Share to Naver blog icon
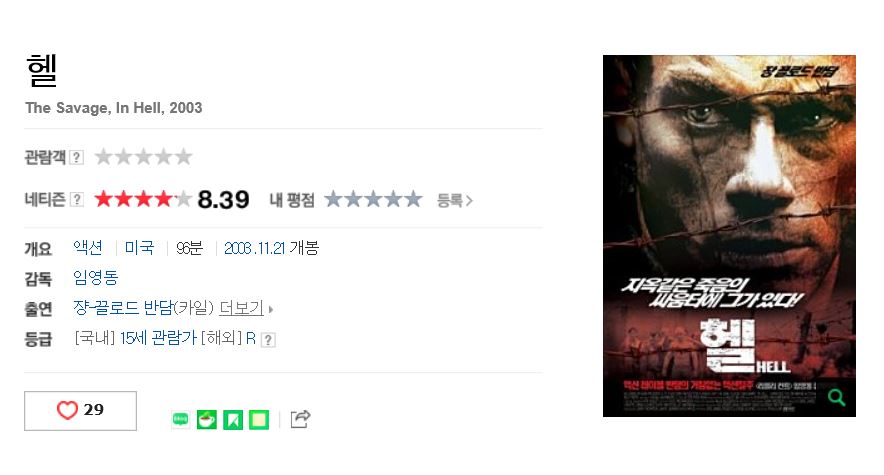Screen dimensions: 884x475 [x=180, y=419]
